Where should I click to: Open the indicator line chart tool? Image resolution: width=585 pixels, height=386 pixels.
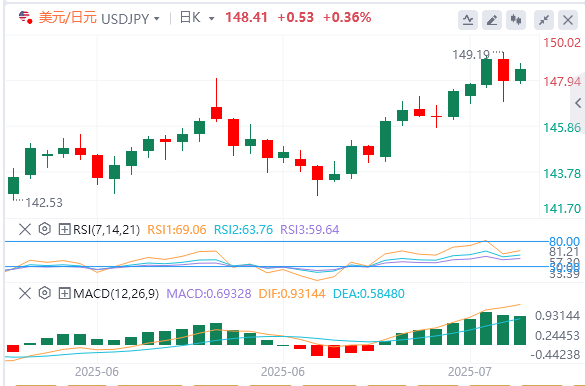coord(468,20)
